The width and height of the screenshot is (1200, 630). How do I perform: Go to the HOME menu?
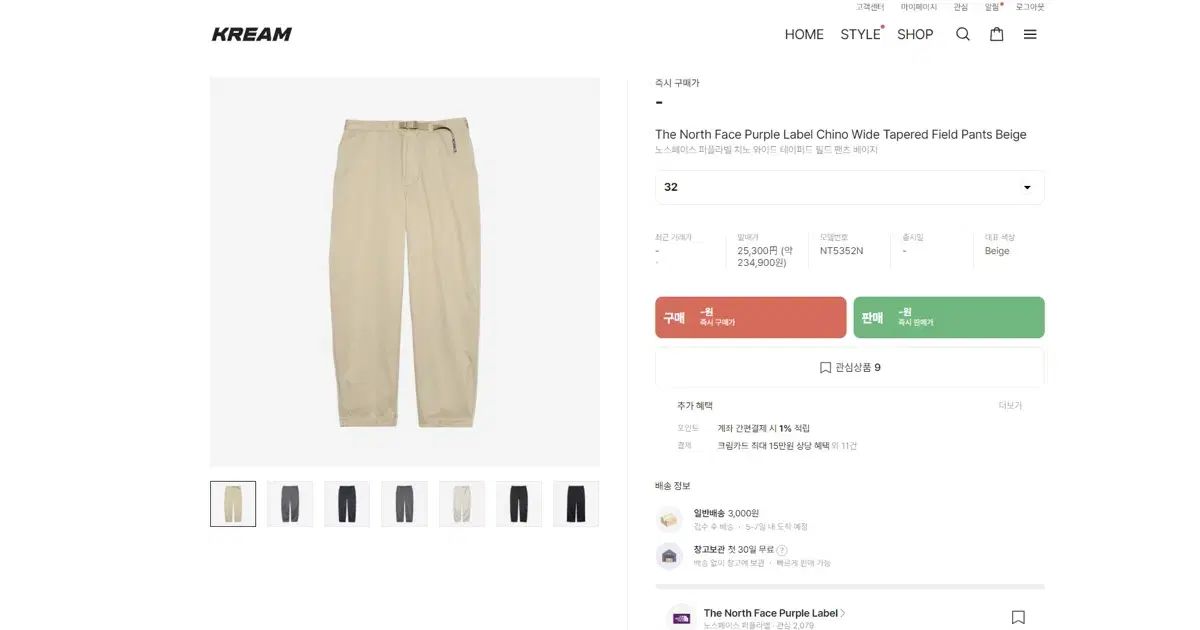click(804, 34)
